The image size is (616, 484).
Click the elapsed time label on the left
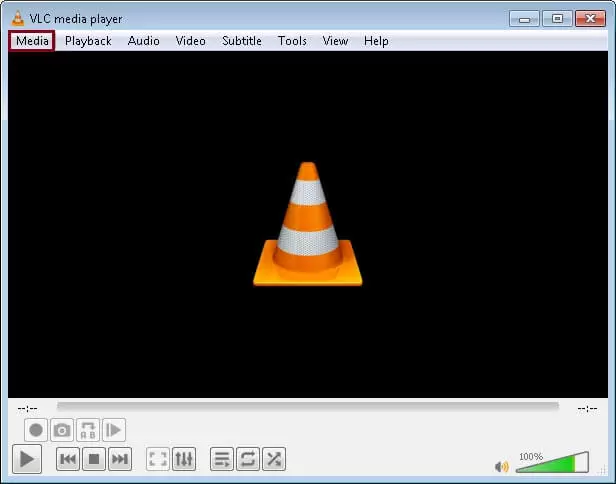click(28, 409)
